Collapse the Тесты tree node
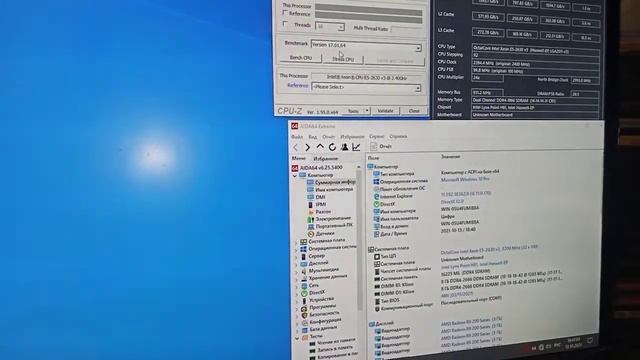This screenshot has height=360, width=640. point(297,338)
